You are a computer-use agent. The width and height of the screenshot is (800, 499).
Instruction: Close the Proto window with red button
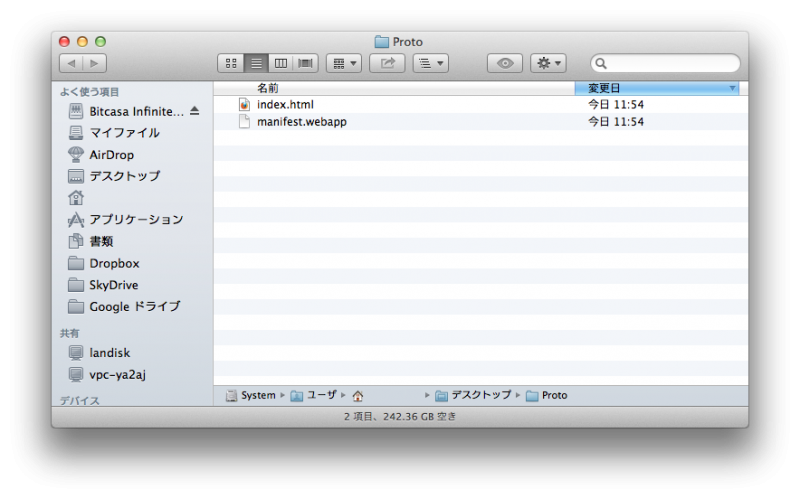coord(64,42)
